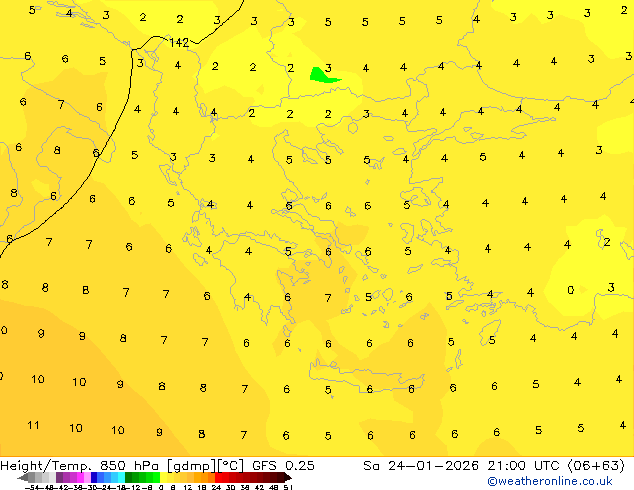Click the bright magenta legend swatch

pos(80,477)
